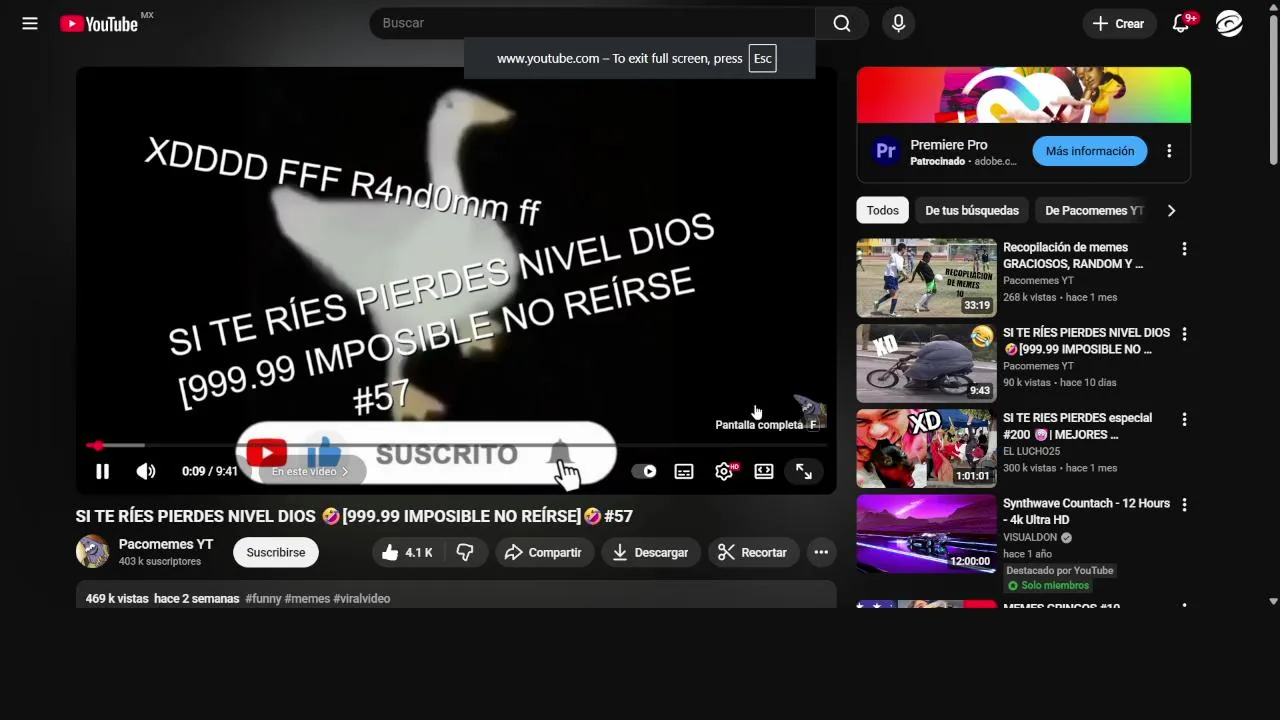Click the search magnifier button
The height and width of the screenshot is (720, 1280).
pyautogui.click(x=842, y=23)
